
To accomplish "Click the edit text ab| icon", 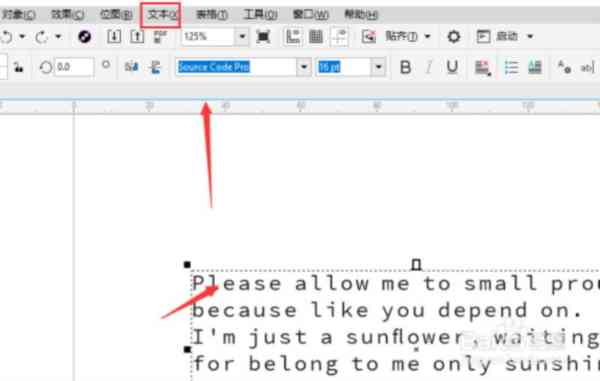I will coord(588,68).
